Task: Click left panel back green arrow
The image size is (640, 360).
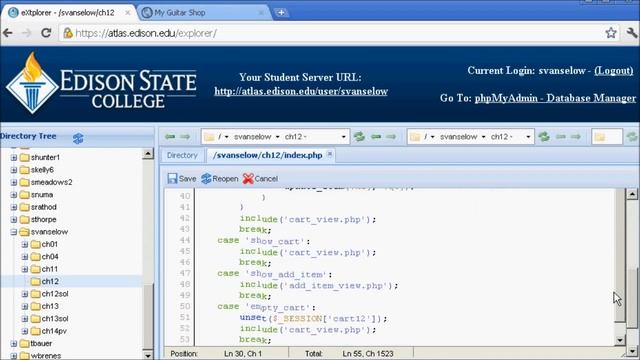Action: 170,136
